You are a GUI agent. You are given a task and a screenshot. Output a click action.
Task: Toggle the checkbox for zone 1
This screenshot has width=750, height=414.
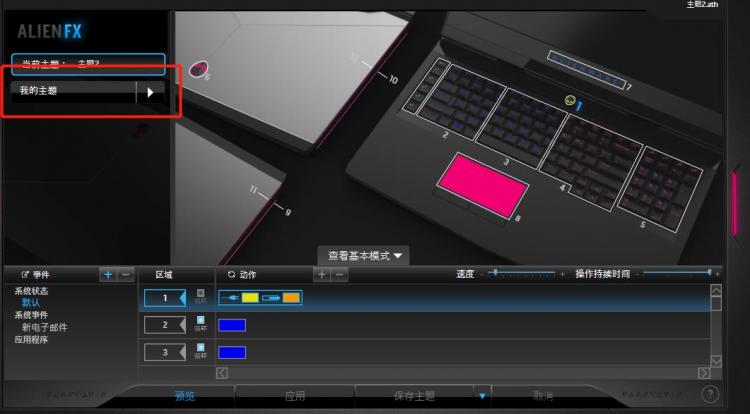pyautogui.click(x=201, y=293)
